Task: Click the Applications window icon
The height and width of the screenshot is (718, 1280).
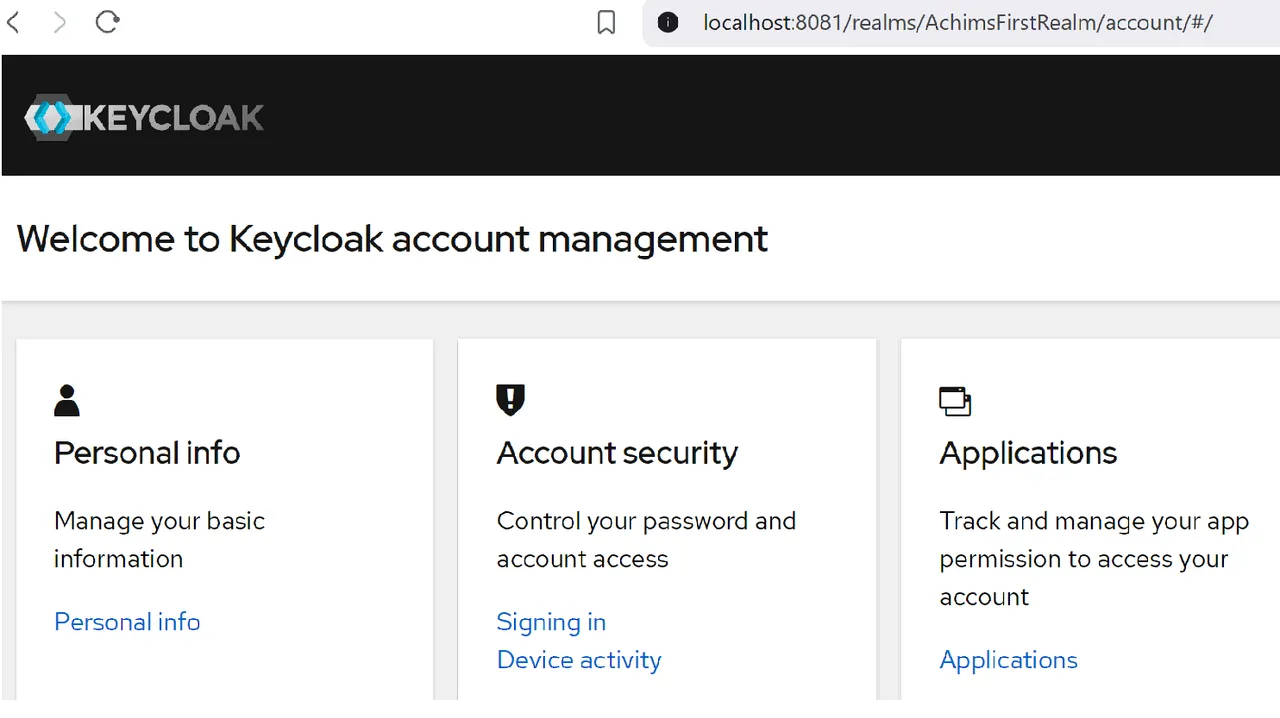Action: [x=955, y=401]
